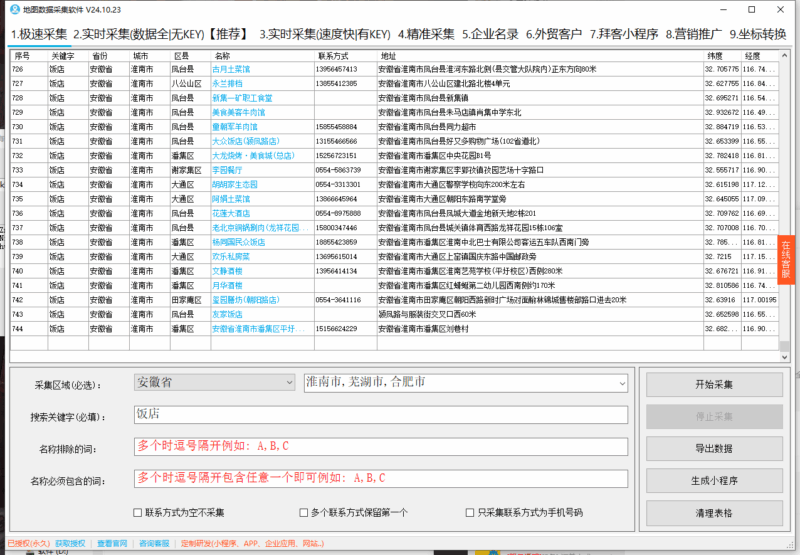800x555 pixels.
Task: Click 导出数据 button
Action: tap(714, 449)
